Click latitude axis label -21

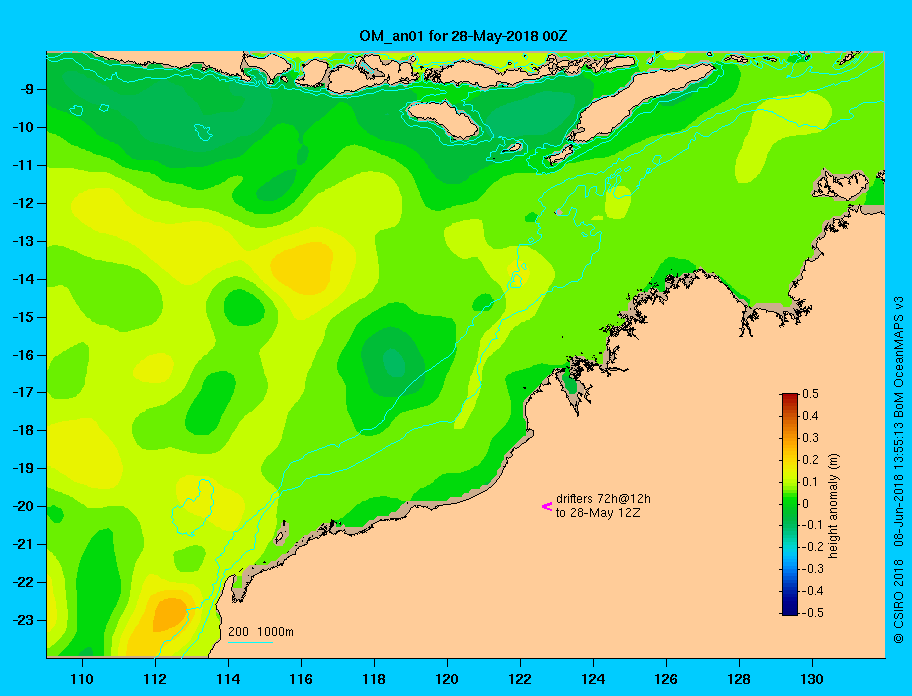click(24, 545)
